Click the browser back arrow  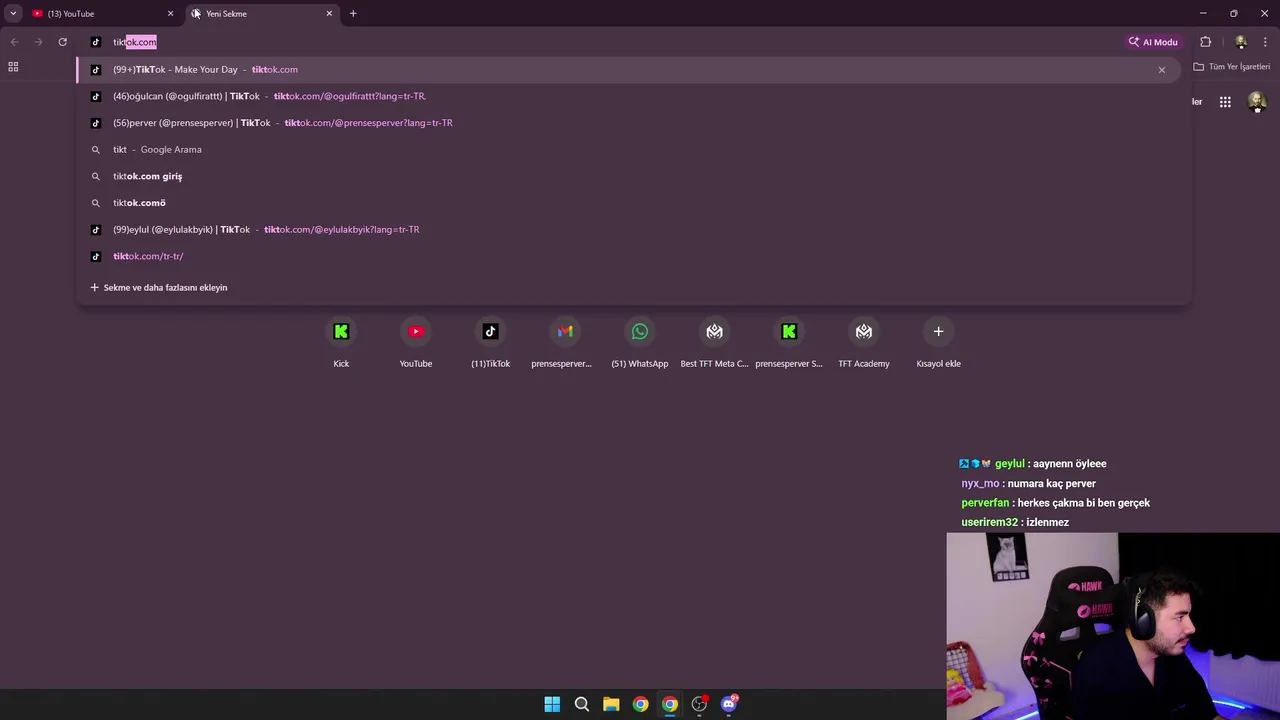[14, 42]
